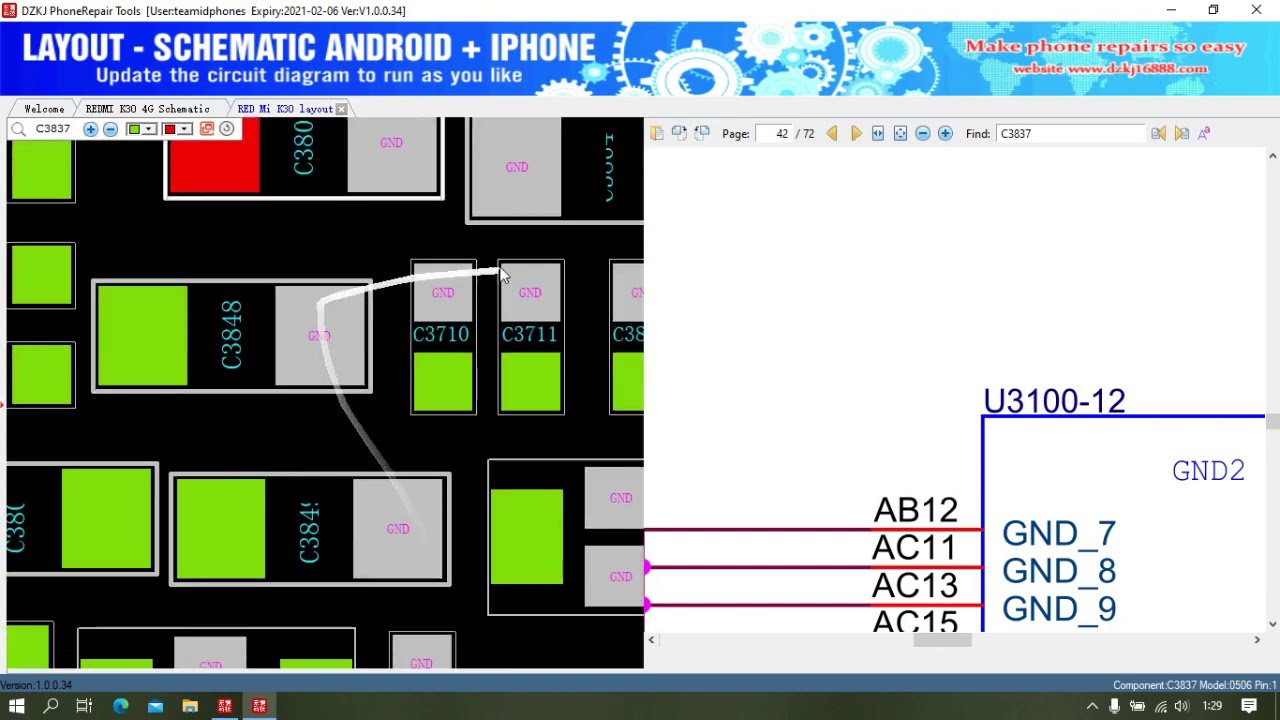Open the red color dropdown arrow

[185, 129]
